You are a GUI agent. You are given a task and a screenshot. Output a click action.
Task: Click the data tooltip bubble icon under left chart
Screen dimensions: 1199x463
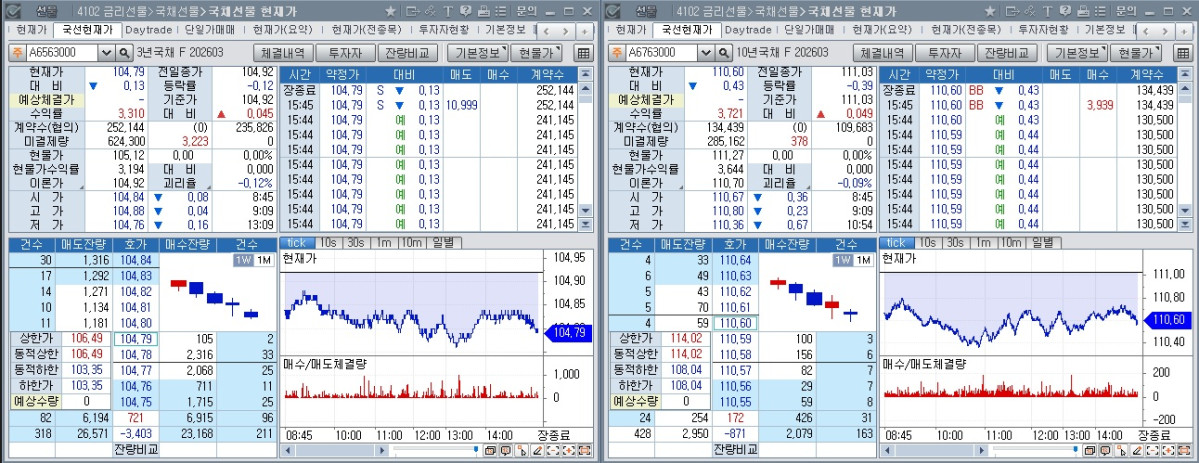tap(505, 450)
